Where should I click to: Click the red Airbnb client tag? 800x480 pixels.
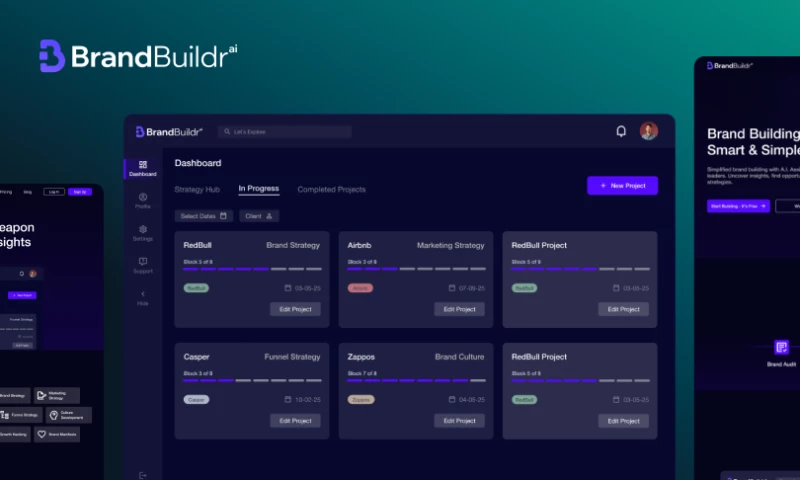click(360, 288)
